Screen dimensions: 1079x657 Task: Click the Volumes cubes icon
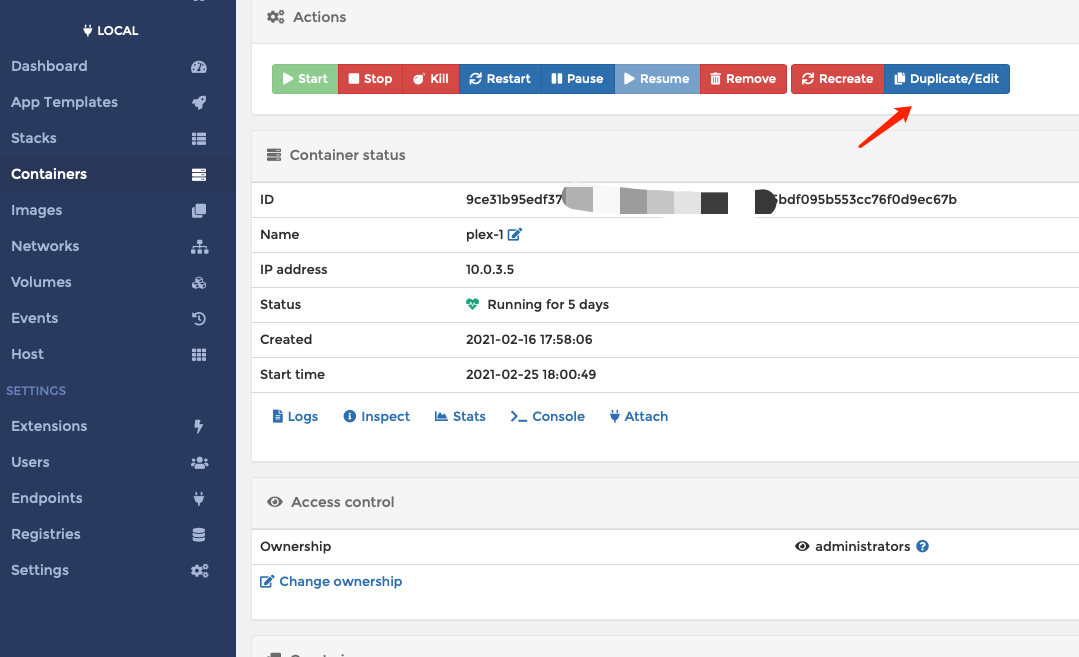[x=199, y=283]
